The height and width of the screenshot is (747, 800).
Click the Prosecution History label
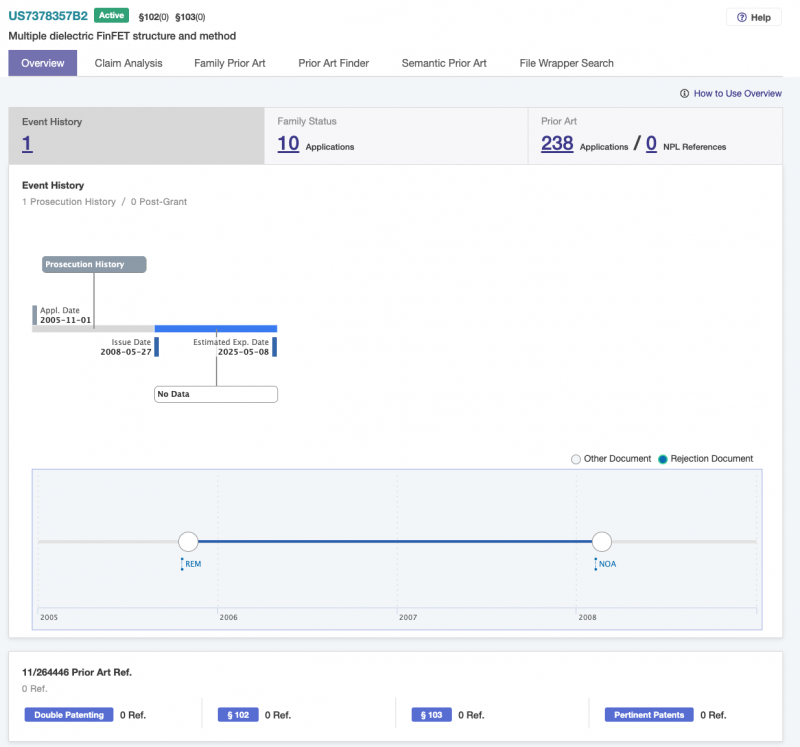[x=94, y=264]
